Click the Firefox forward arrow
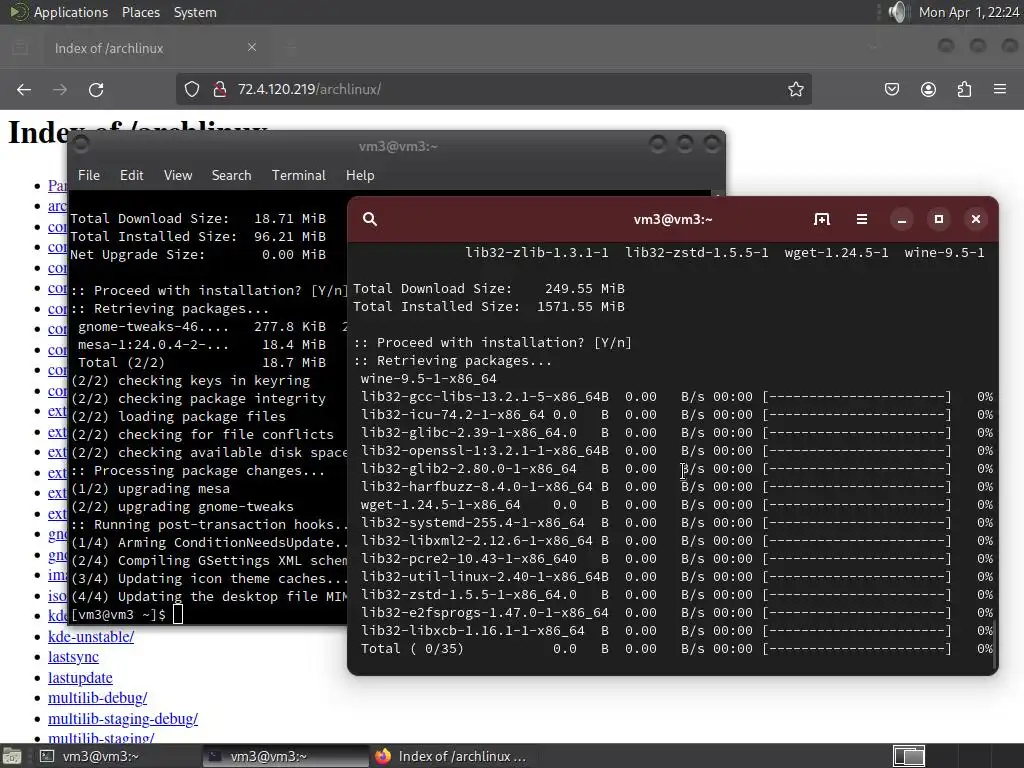The height and width of the screenshot is (768, 1024). pos(59,89)
